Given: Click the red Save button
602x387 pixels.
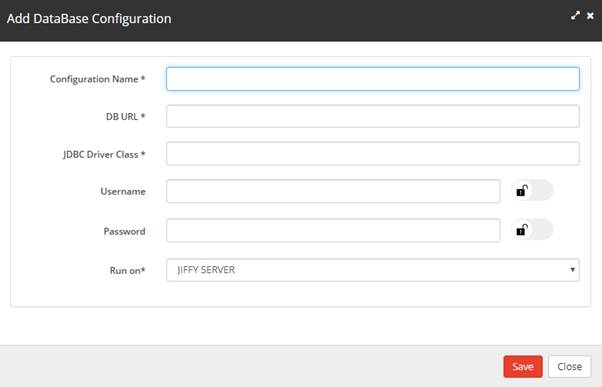Looking at the screenshot, I should [523, 367].
